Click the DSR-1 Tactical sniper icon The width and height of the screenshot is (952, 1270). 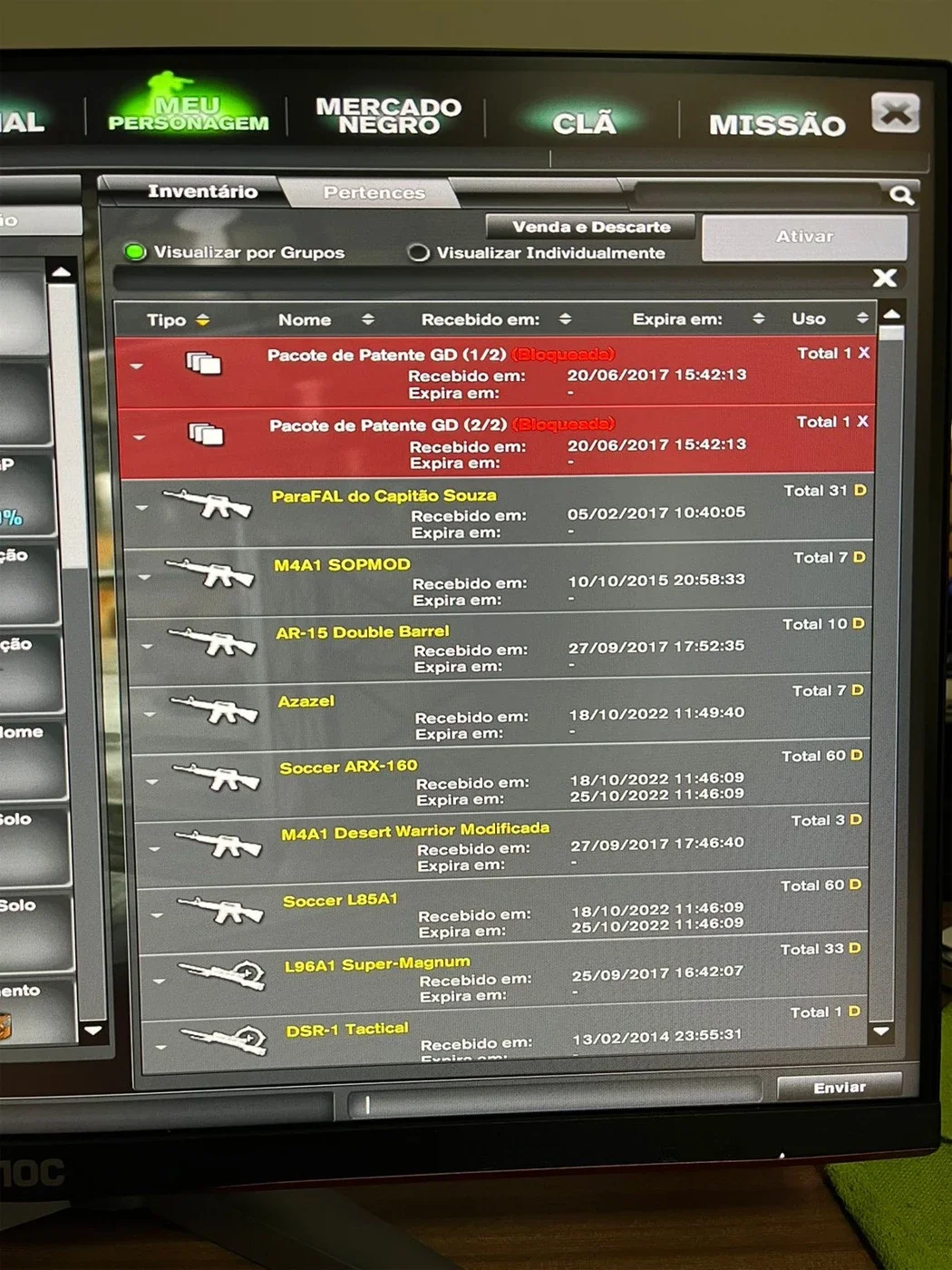pos(225,1039)
